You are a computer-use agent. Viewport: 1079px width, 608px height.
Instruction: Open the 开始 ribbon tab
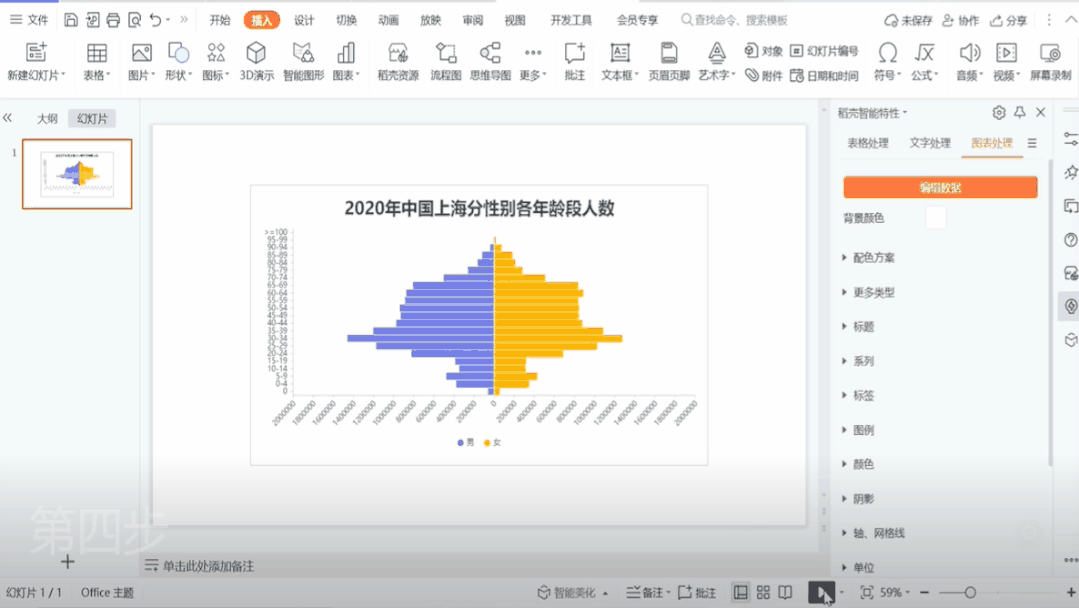pos(220,21)
